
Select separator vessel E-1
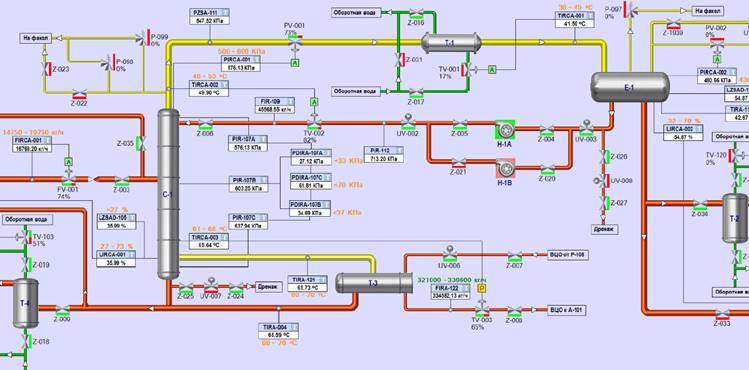(x=630, y=87)
